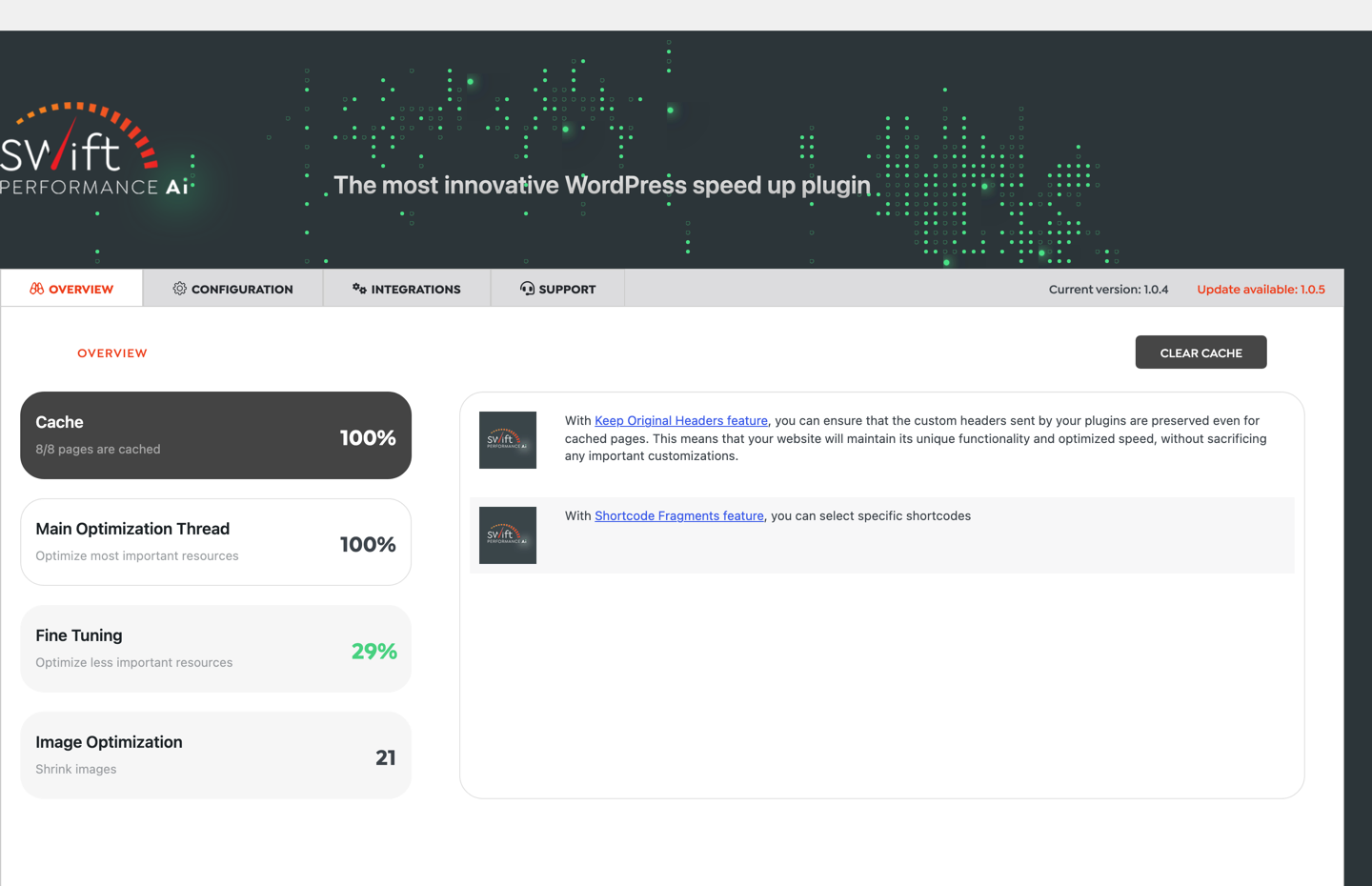The width and height of the screenshot is (1372, 886).
Task: Select the Cache status card
Action: click(x=215, y=435)
